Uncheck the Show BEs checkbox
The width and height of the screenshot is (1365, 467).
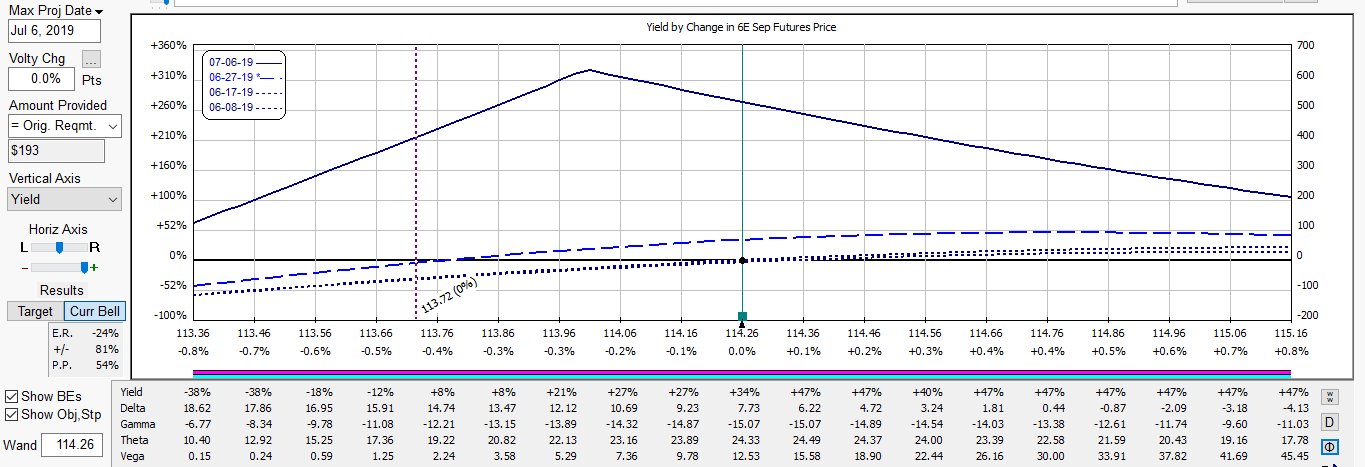click(x=11, y=397)
